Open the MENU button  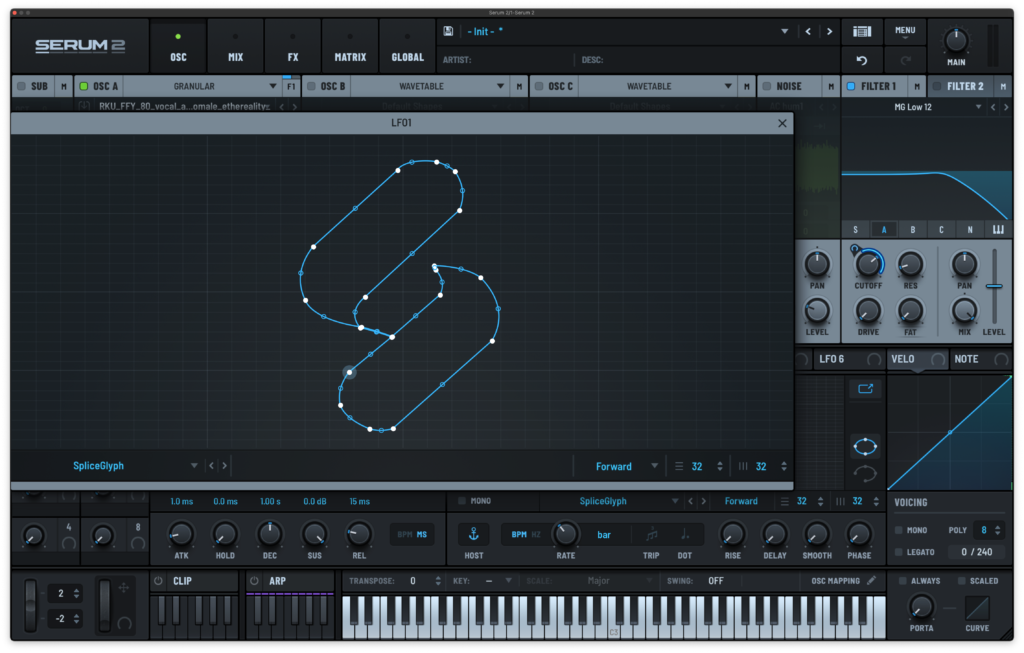[x=905, y=31]
